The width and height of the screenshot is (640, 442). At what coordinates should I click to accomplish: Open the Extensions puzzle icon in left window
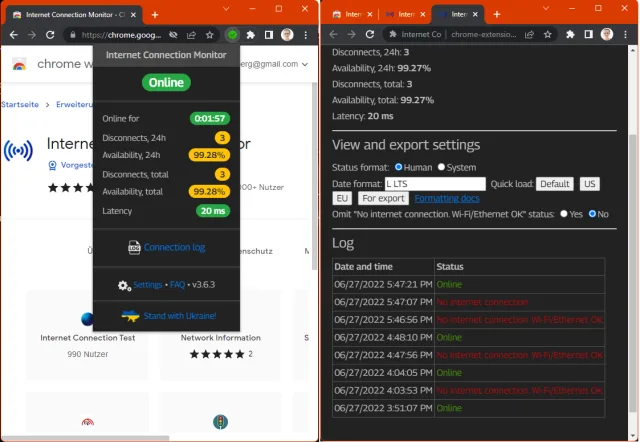point(251,35)
